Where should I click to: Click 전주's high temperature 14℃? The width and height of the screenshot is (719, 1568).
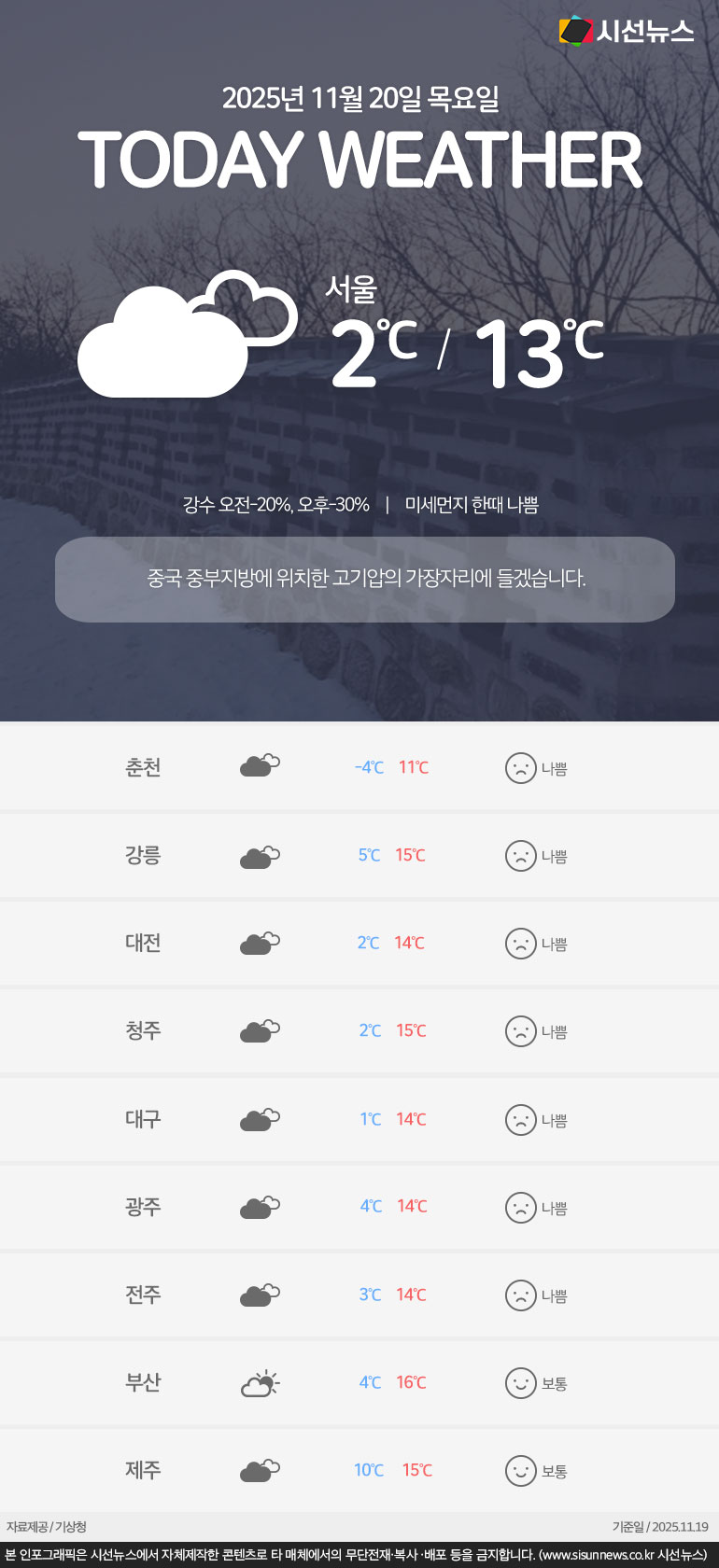(411, 1295)
